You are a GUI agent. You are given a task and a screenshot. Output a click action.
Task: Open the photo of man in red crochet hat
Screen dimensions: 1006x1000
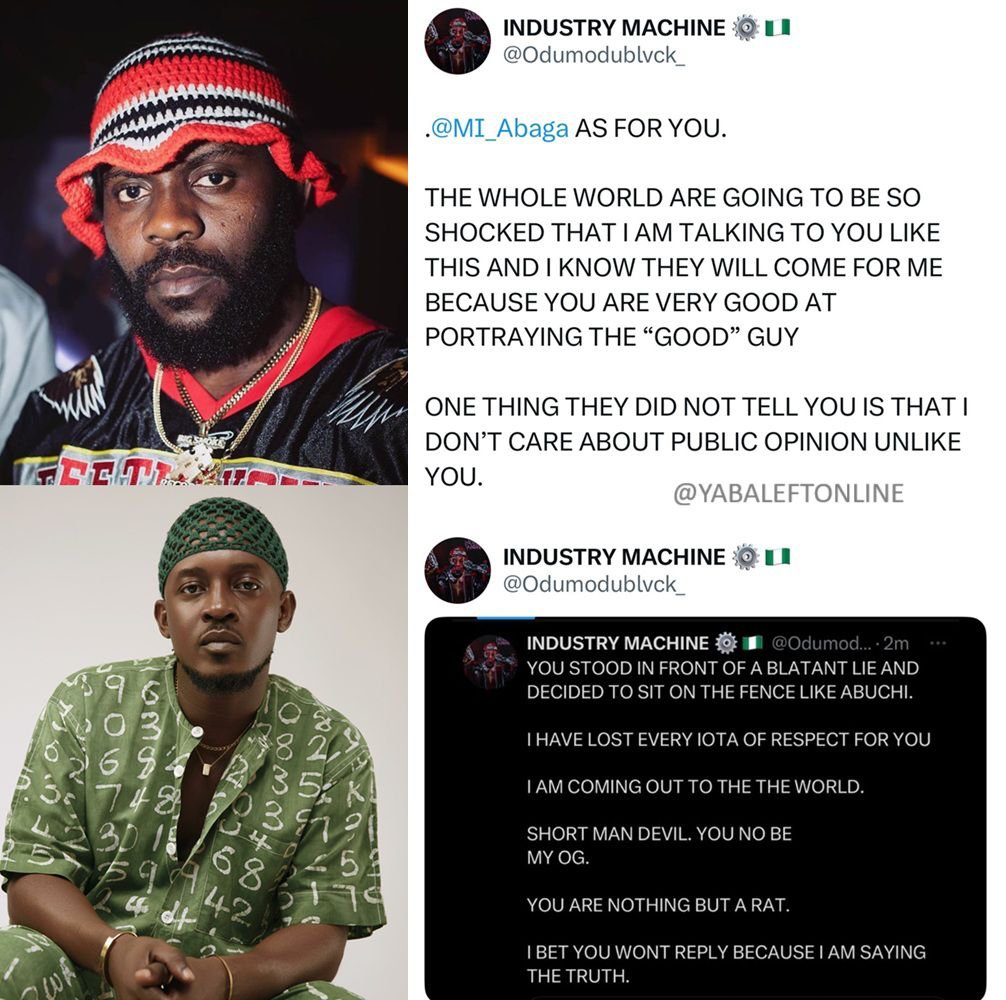point(203,242)
